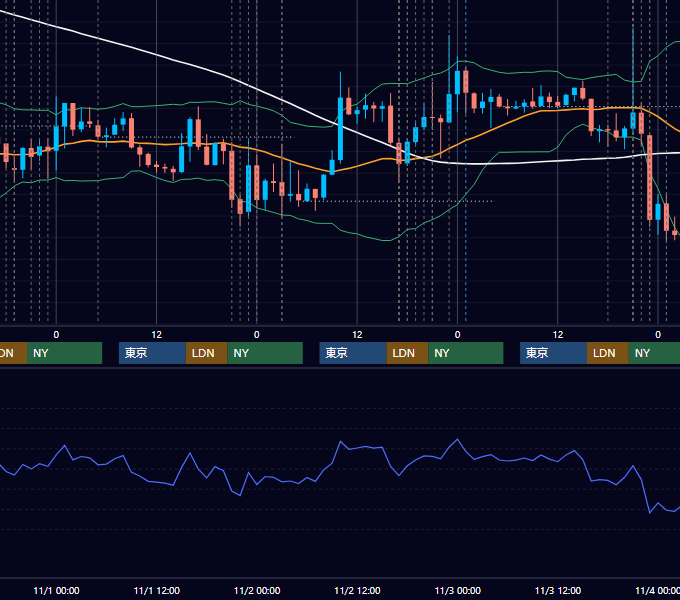
Task: Select the LDN session block on 11/2
Action: coord(407,353)
